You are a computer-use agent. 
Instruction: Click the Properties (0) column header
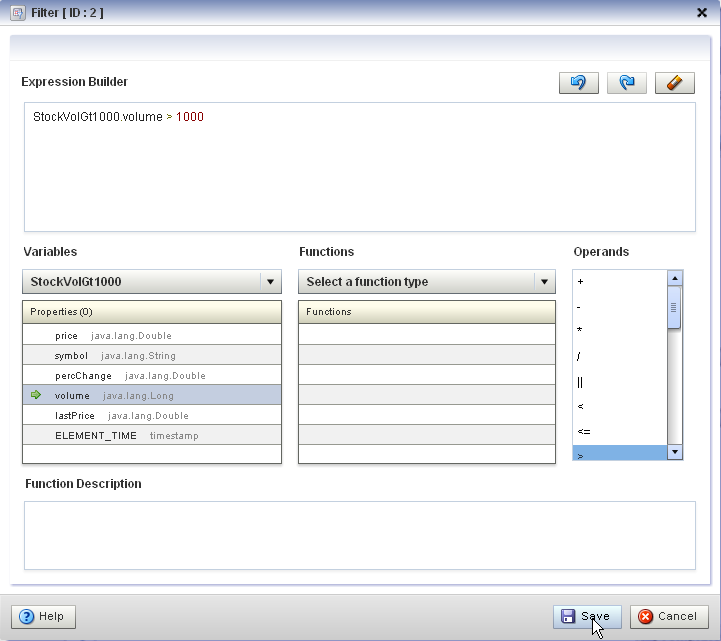[x=152, y=312]
